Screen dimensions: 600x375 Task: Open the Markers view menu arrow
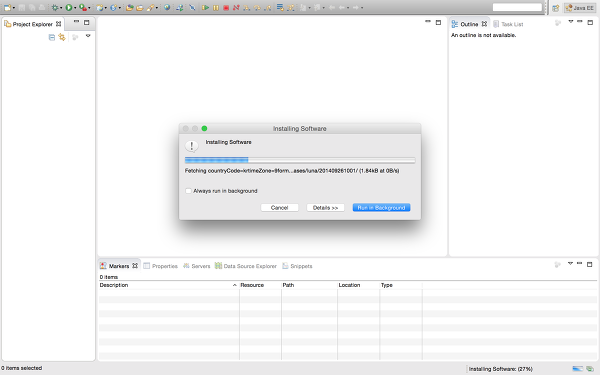pyautogui.click(x=570, y=263)
